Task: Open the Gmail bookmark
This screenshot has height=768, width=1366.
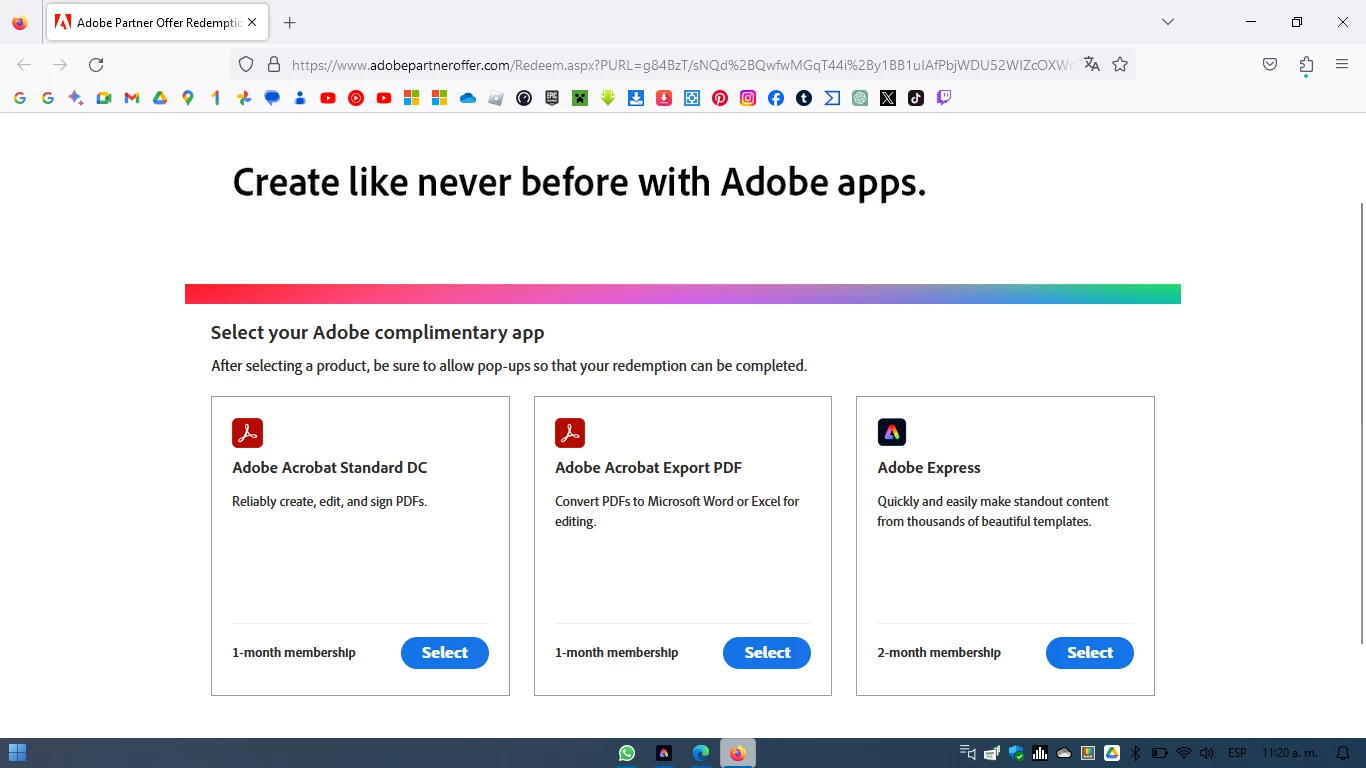Action: 131,98
